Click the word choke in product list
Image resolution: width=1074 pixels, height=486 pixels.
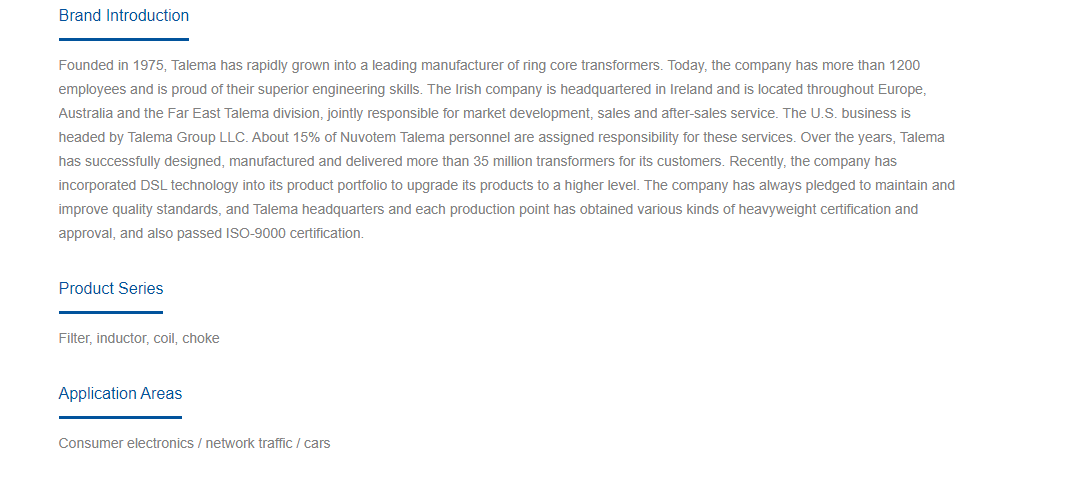tap(201, 339)
